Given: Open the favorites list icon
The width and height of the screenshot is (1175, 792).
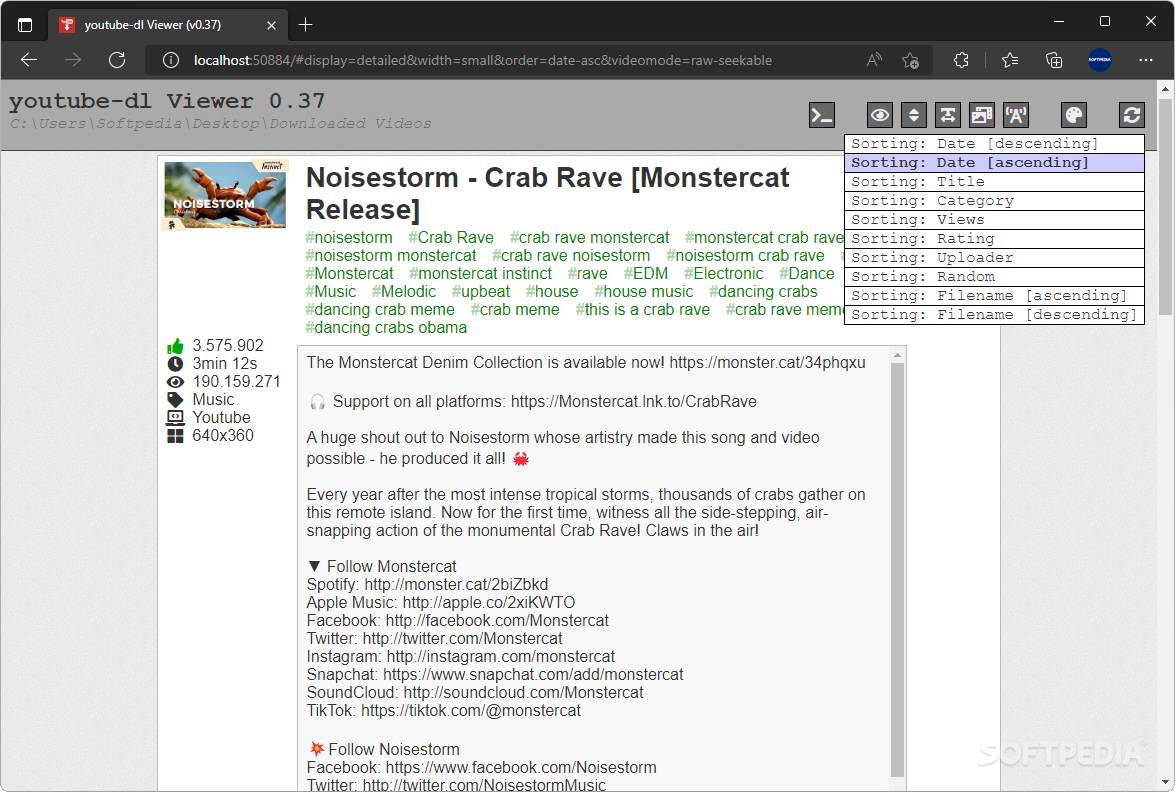Looking at the screenshot, I should pos(1010,60).
